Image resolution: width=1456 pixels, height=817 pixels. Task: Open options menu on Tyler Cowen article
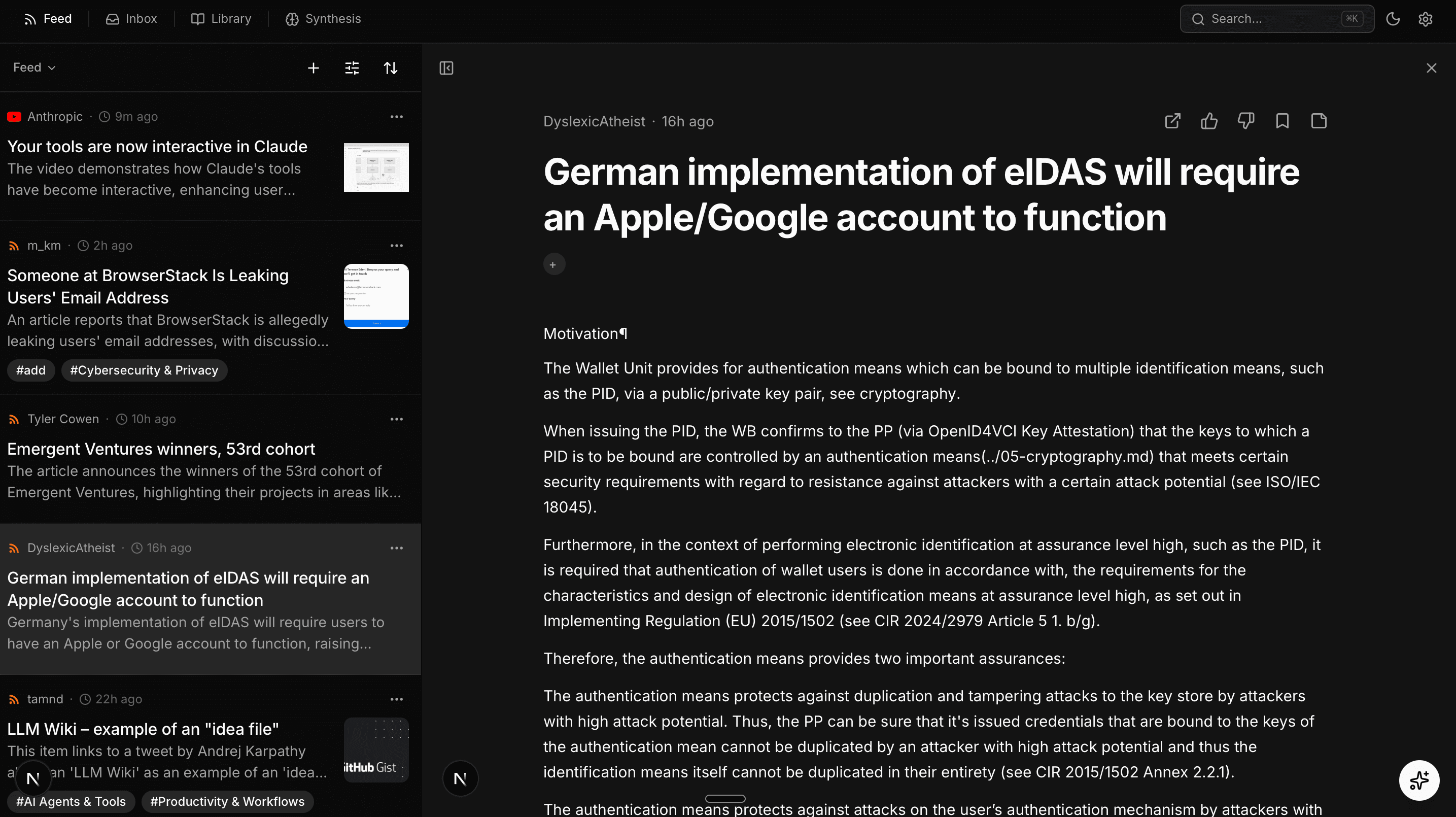[x=396, y=419]
